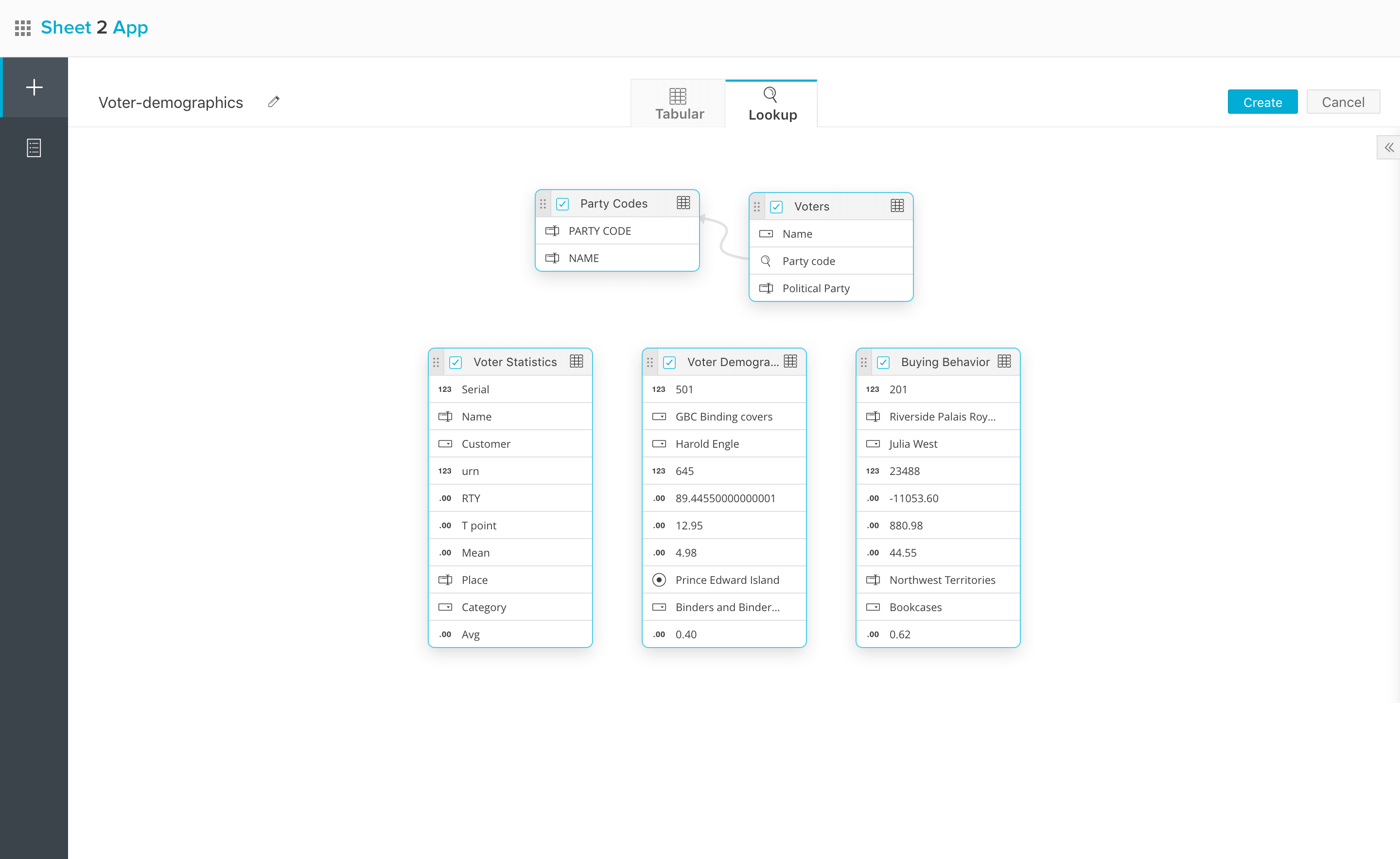Click the number icon of urn field
Screen dimensions: 1400x859
445,471
